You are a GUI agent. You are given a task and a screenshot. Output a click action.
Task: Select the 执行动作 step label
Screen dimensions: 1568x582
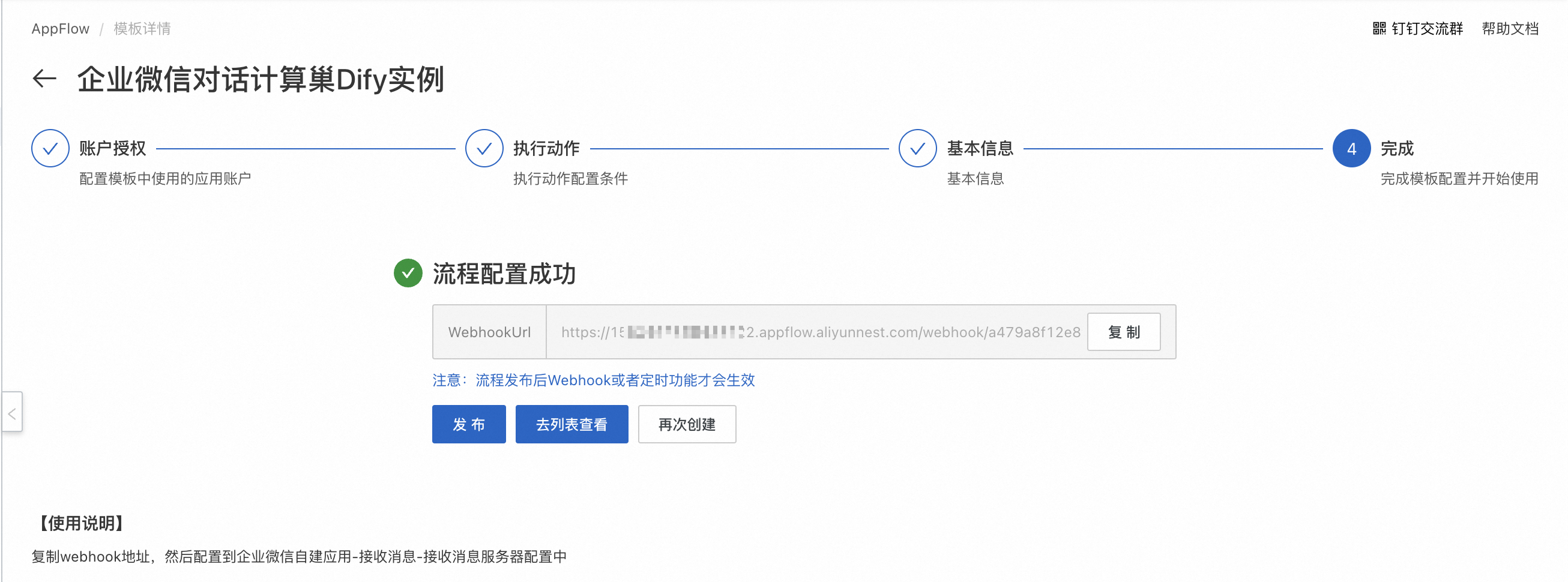547,148
